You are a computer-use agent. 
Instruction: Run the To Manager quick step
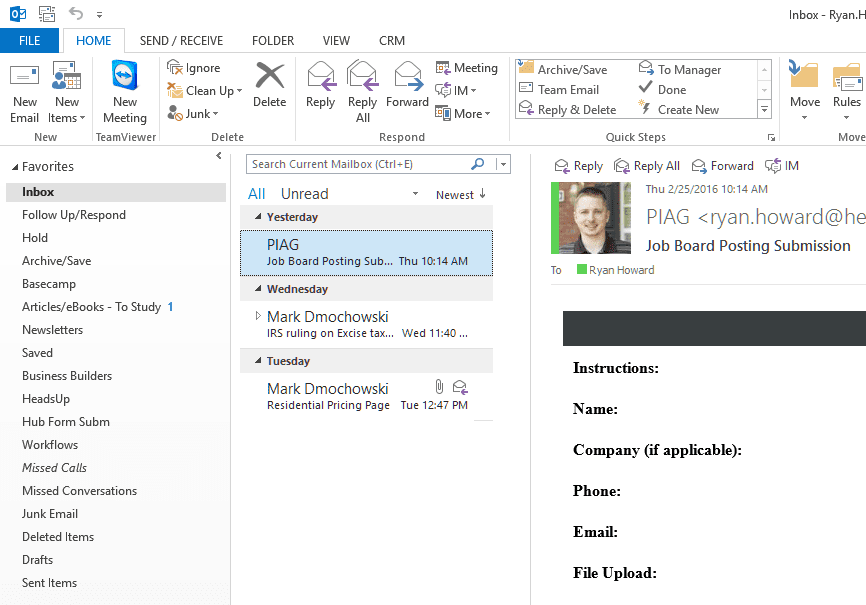tap(680, 70)
